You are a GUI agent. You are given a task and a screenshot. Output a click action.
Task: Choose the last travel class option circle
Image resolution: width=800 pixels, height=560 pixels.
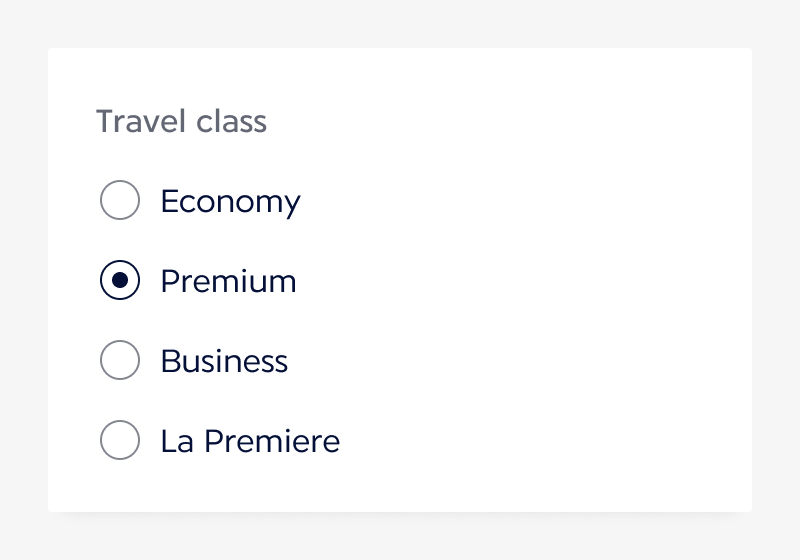[120, 441]
